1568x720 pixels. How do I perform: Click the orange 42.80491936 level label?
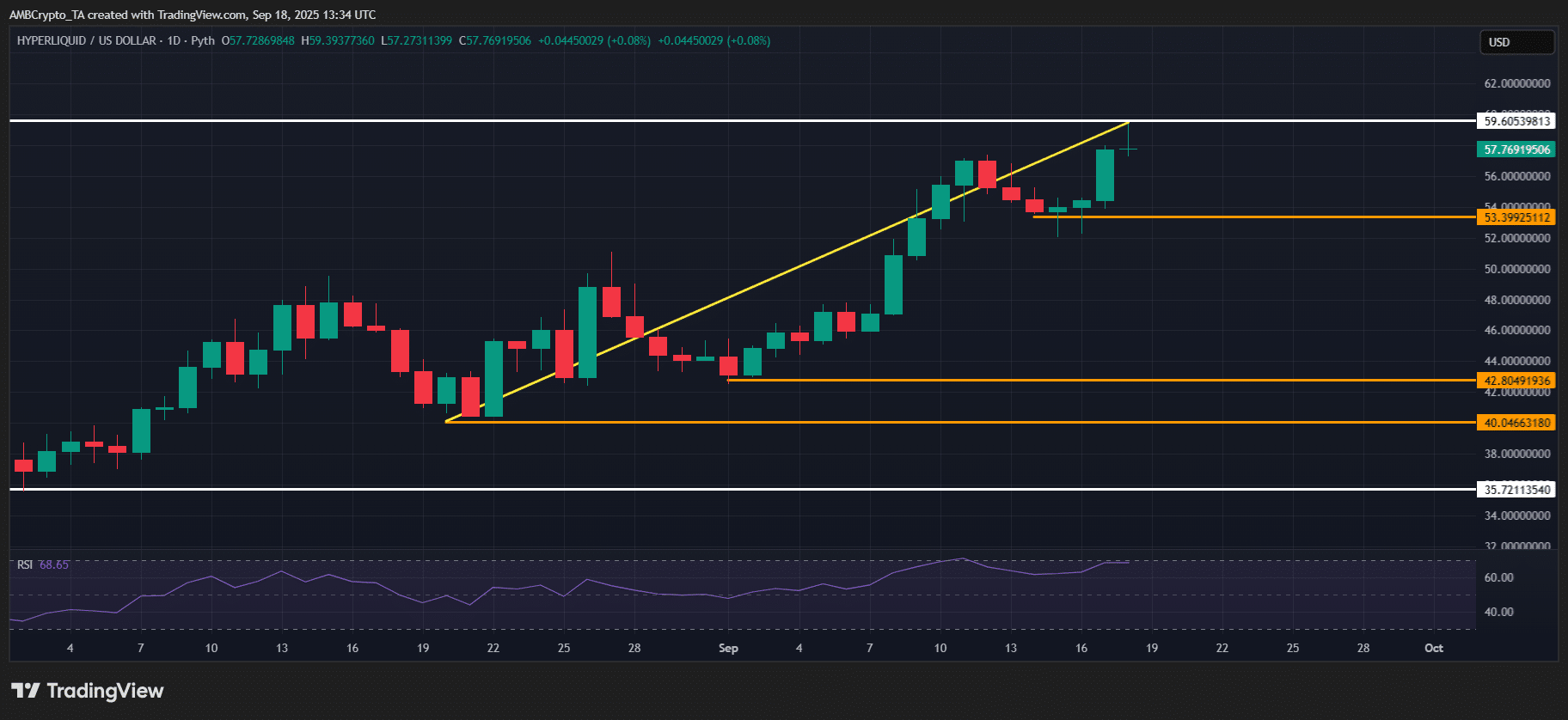pos(1516,381)
